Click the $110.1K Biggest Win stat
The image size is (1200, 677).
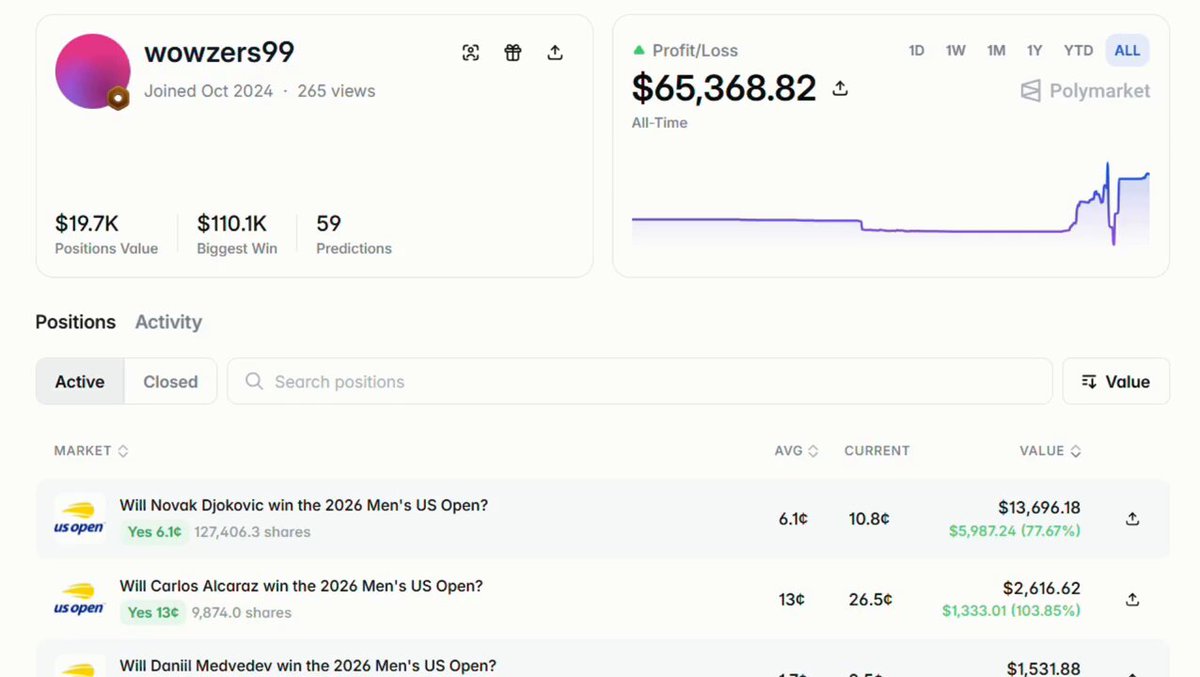[237, 233]
